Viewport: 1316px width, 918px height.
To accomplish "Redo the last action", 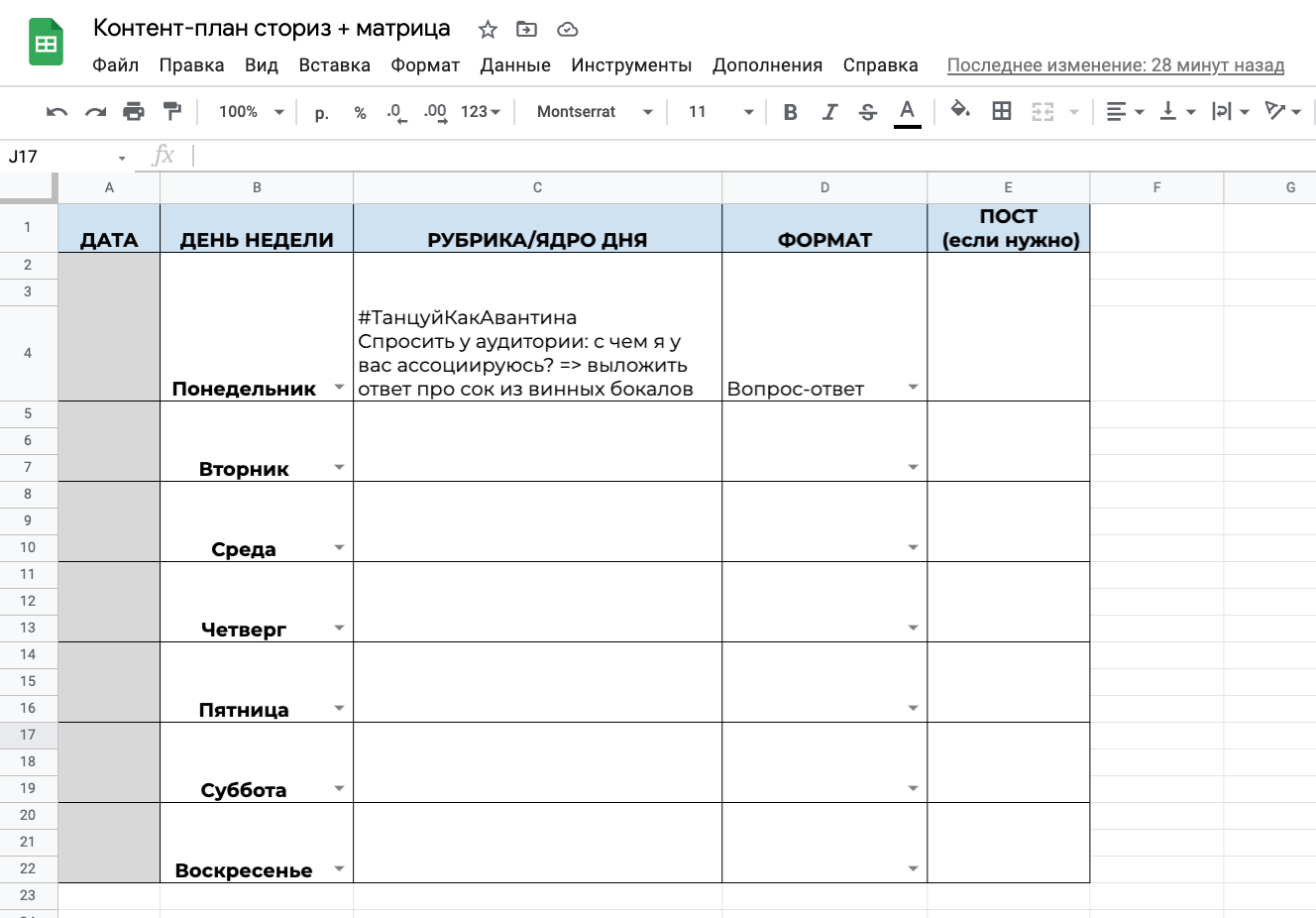I will (95, 112).
